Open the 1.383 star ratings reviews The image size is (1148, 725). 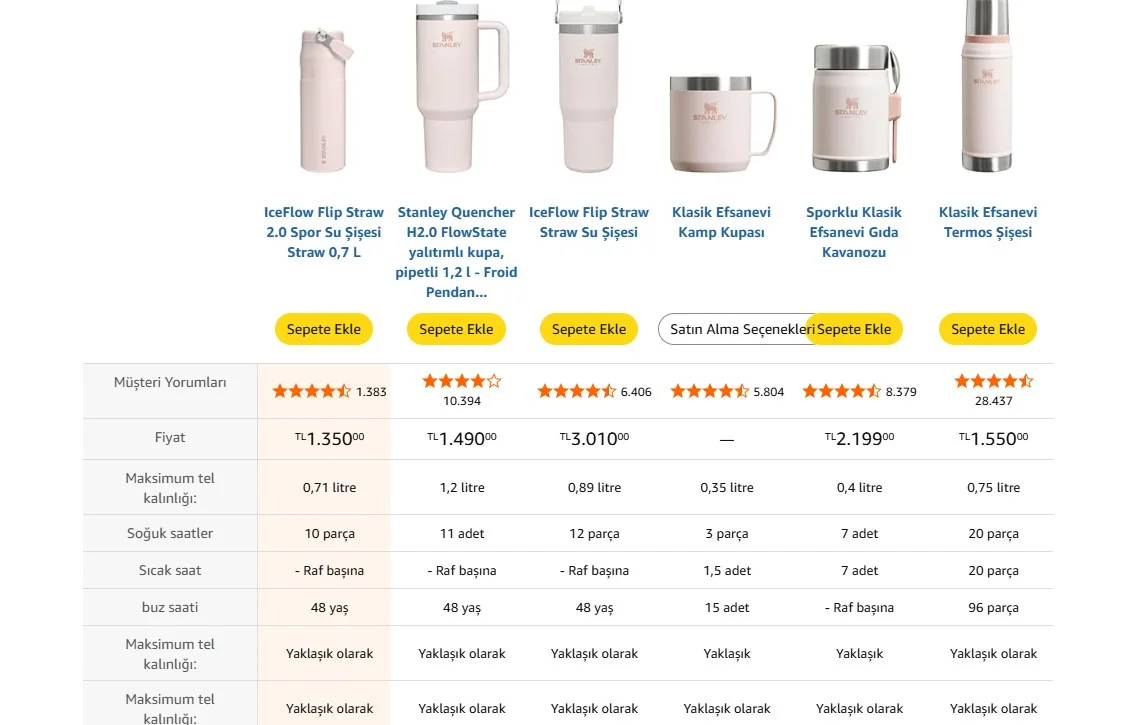click(x=329, y=392)
